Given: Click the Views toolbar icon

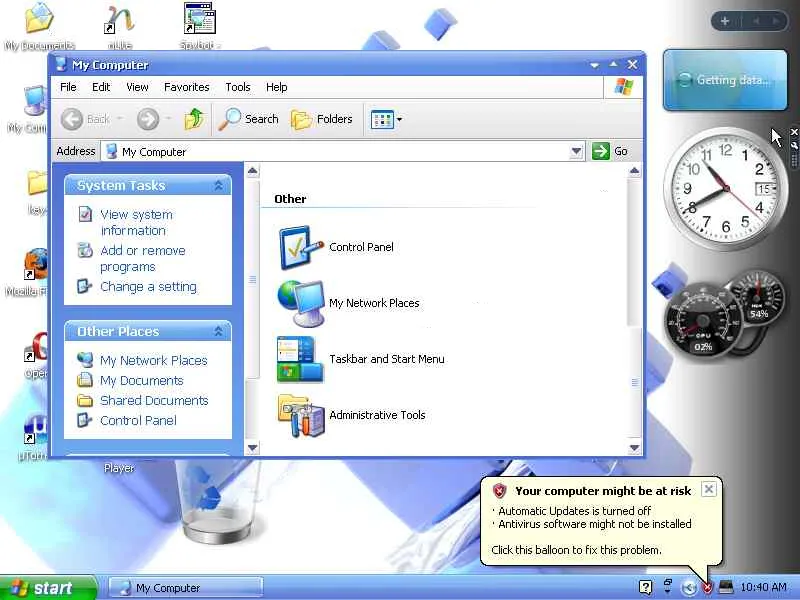Looking at the screenshot, I should pyautogui.click(x=382, y=120).
